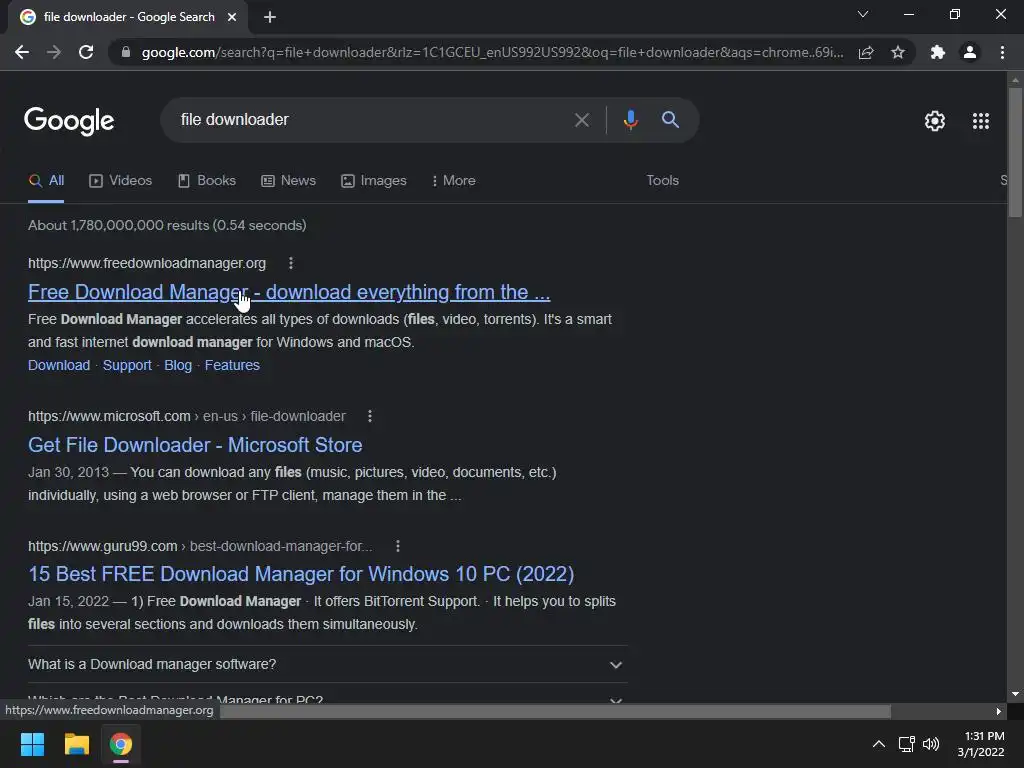The height and width of the screenshot is (768, 1024).
Task: Click the freedownloadmanager.org URL text
Action: 147,263
